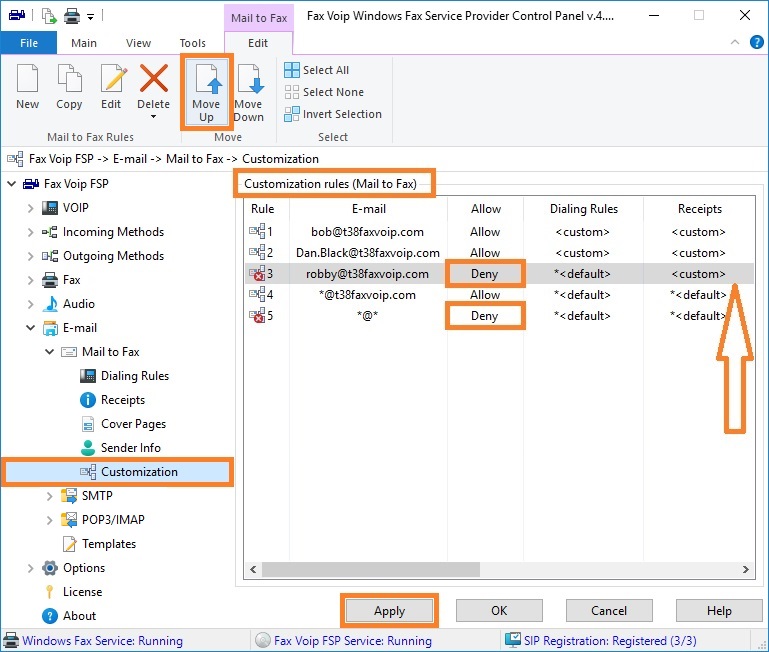Select rule 3 robby@t38faxvoip.com
Image resolution: width=769 pixels, height=652 pixels.
tap(499, 274)
